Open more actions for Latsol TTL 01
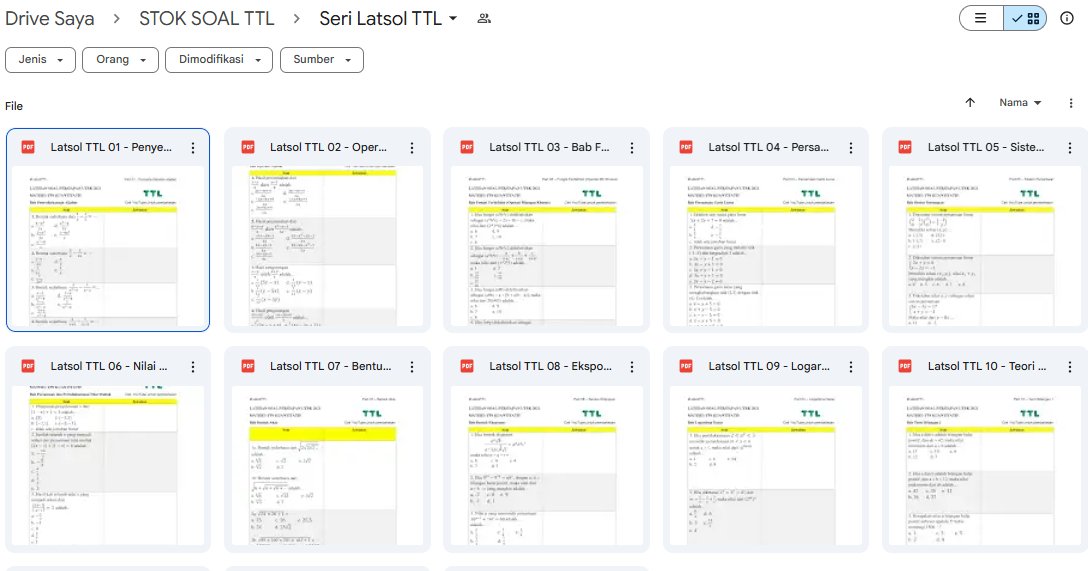 [193, 148]
